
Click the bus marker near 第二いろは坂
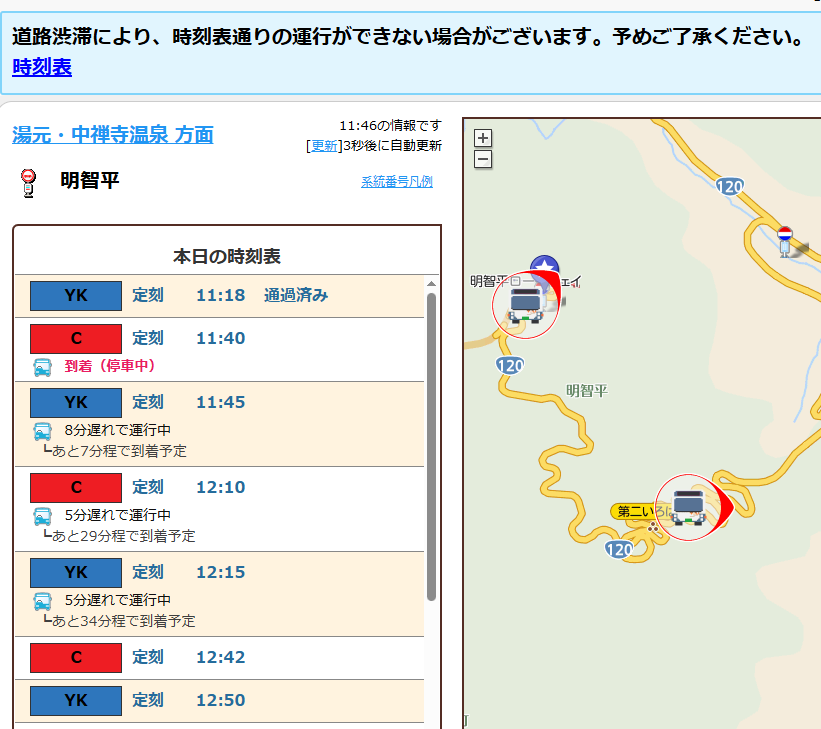pyautogui.click(x=689, y=507)
